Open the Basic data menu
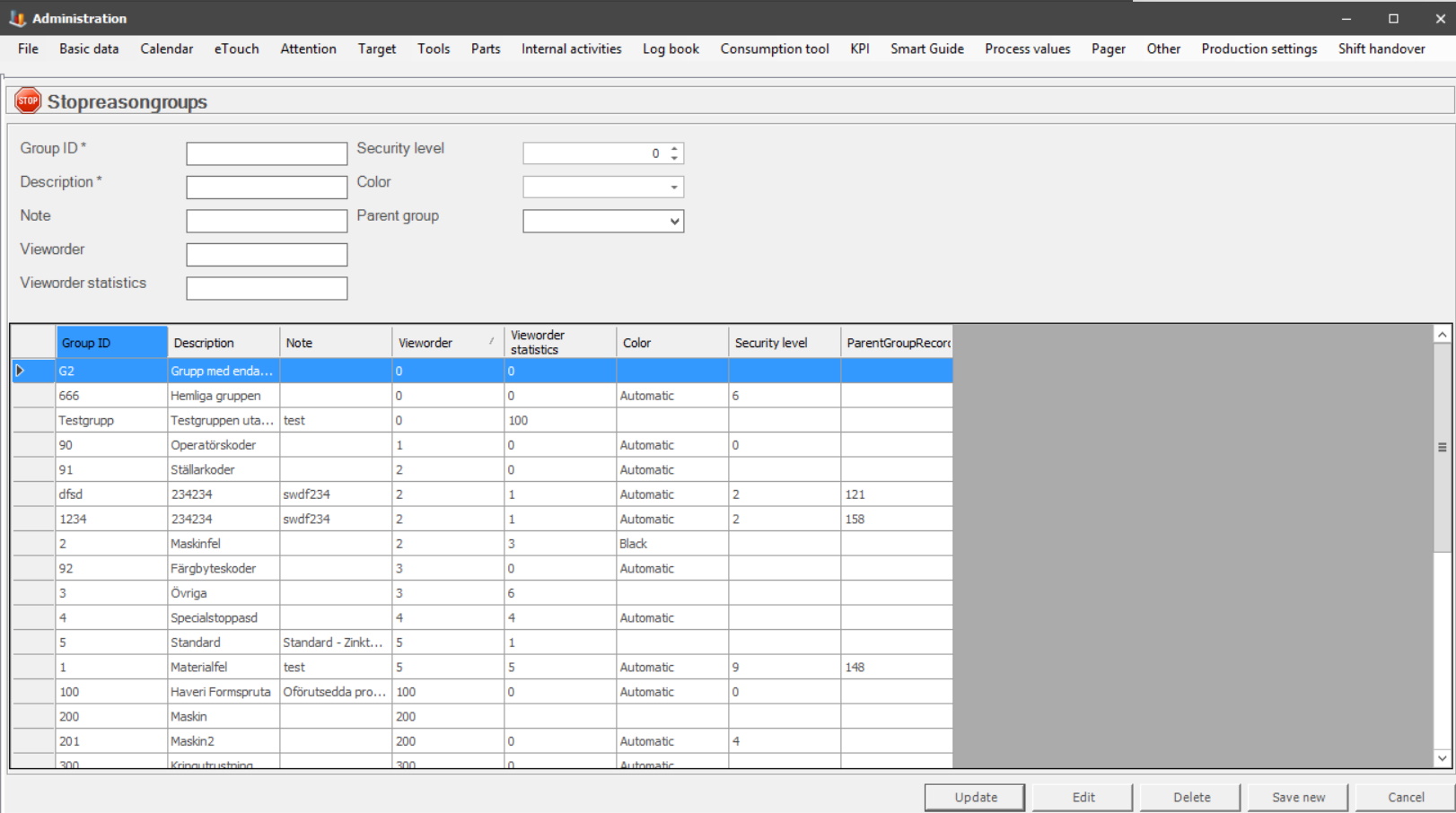Screen dimensions: 1456x813 click(x=89, y=48)
